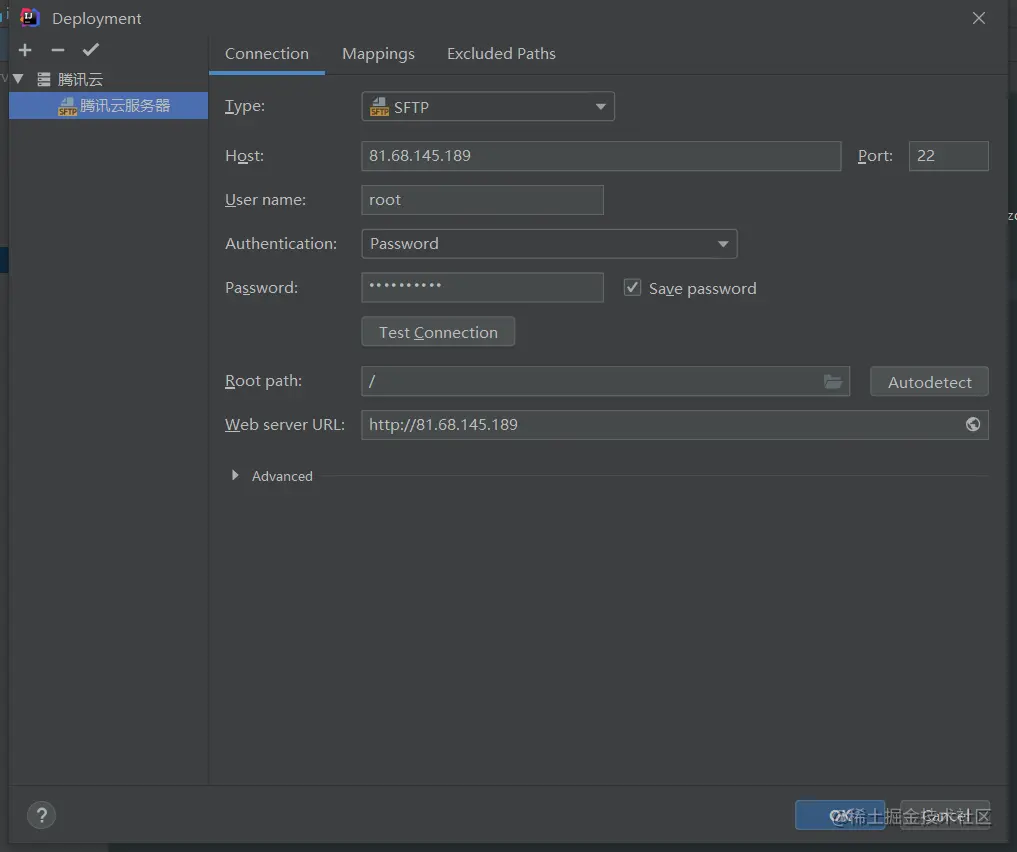Click the Port field showing 22
Image resolution: width=1017 pixels, height=852 pixels.
(x=948, y=156)
